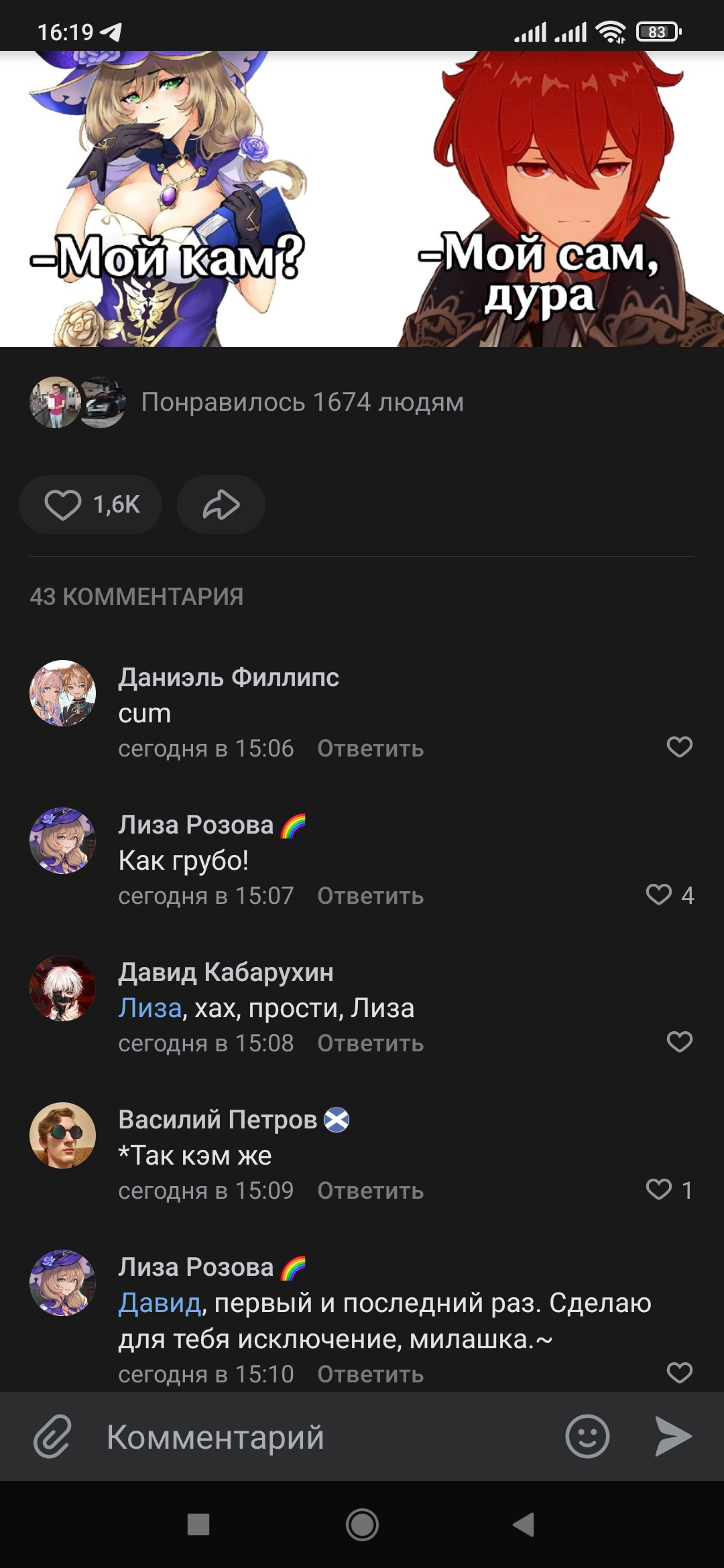Tap the send comment arrow
Screen dimensions: 724x1568
tap(673, 1436)
